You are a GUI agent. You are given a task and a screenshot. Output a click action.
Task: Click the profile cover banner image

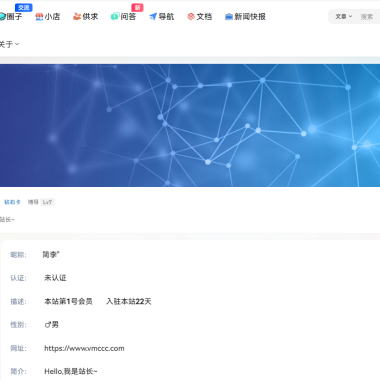click(x=190, y=125)
